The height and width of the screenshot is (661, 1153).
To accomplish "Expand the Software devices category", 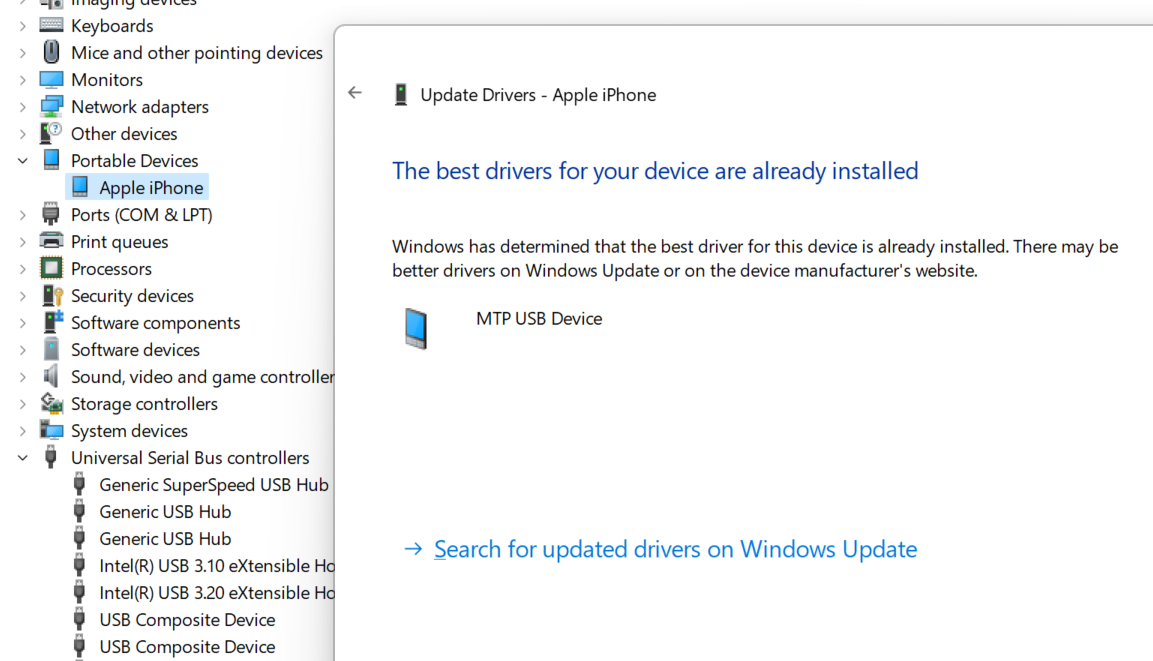I will coord(22,350).
